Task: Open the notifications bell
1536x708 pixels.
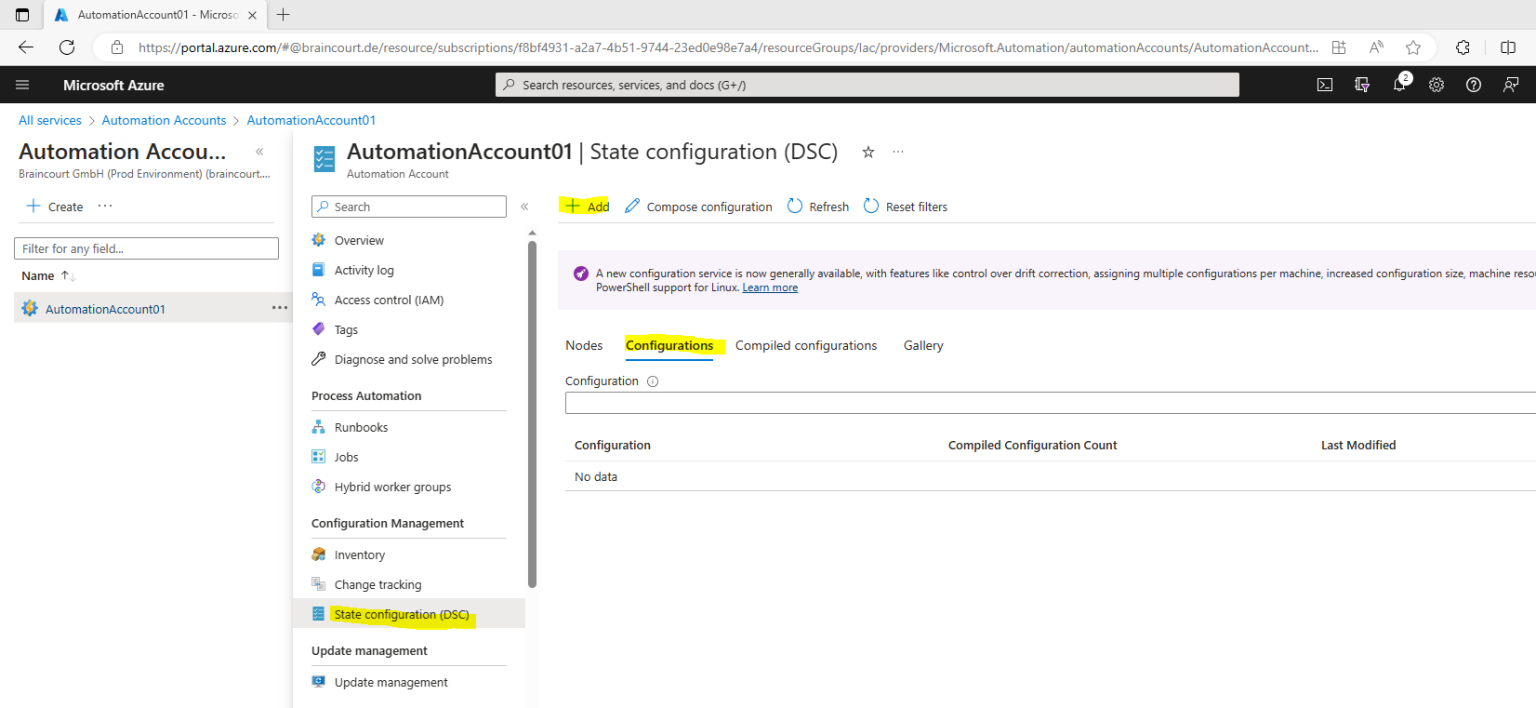Action: point(1399,85)
